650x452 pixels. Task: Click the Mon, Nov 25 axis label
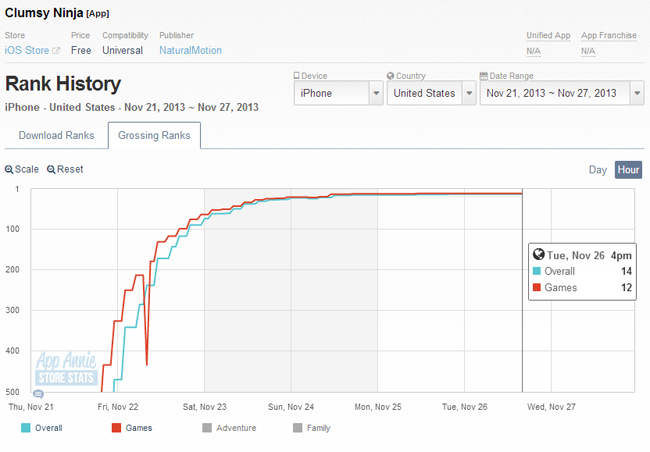click(x=378, y=407)
